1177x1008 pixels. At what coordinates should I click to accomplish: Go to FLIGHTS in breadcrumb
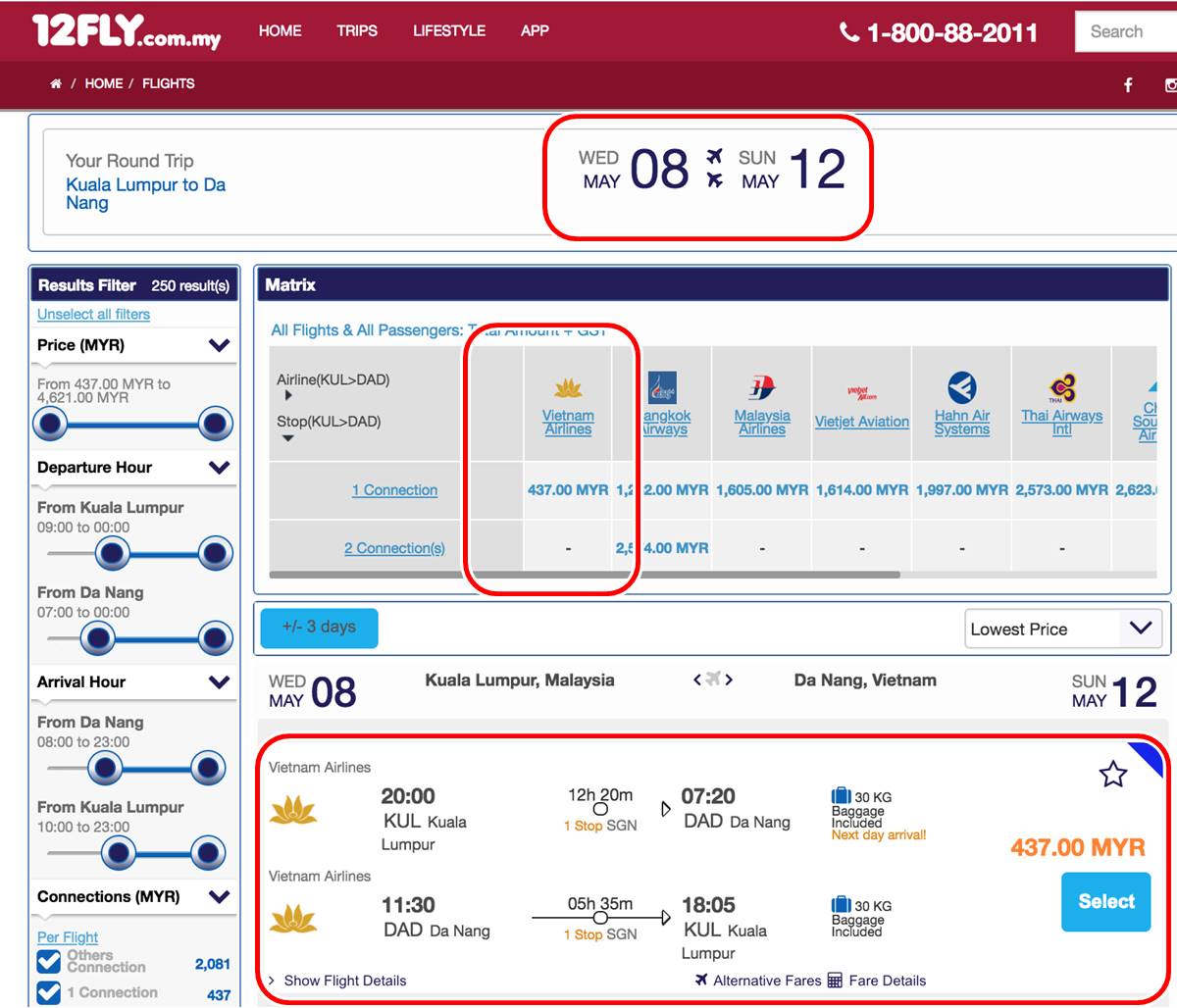coord(169,84)
